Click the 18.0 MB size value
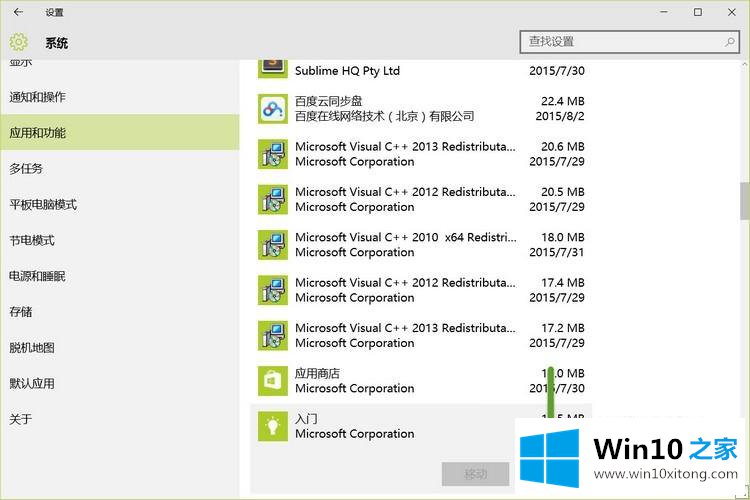Image resolution: width=750 pixels, height=500 pixels. pyautogui.click(x=562, y=237)
